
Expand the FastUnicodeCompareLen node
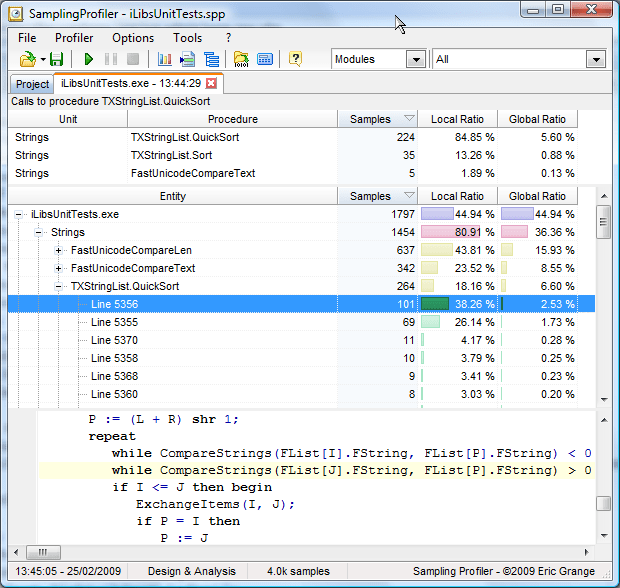point(58,250)
